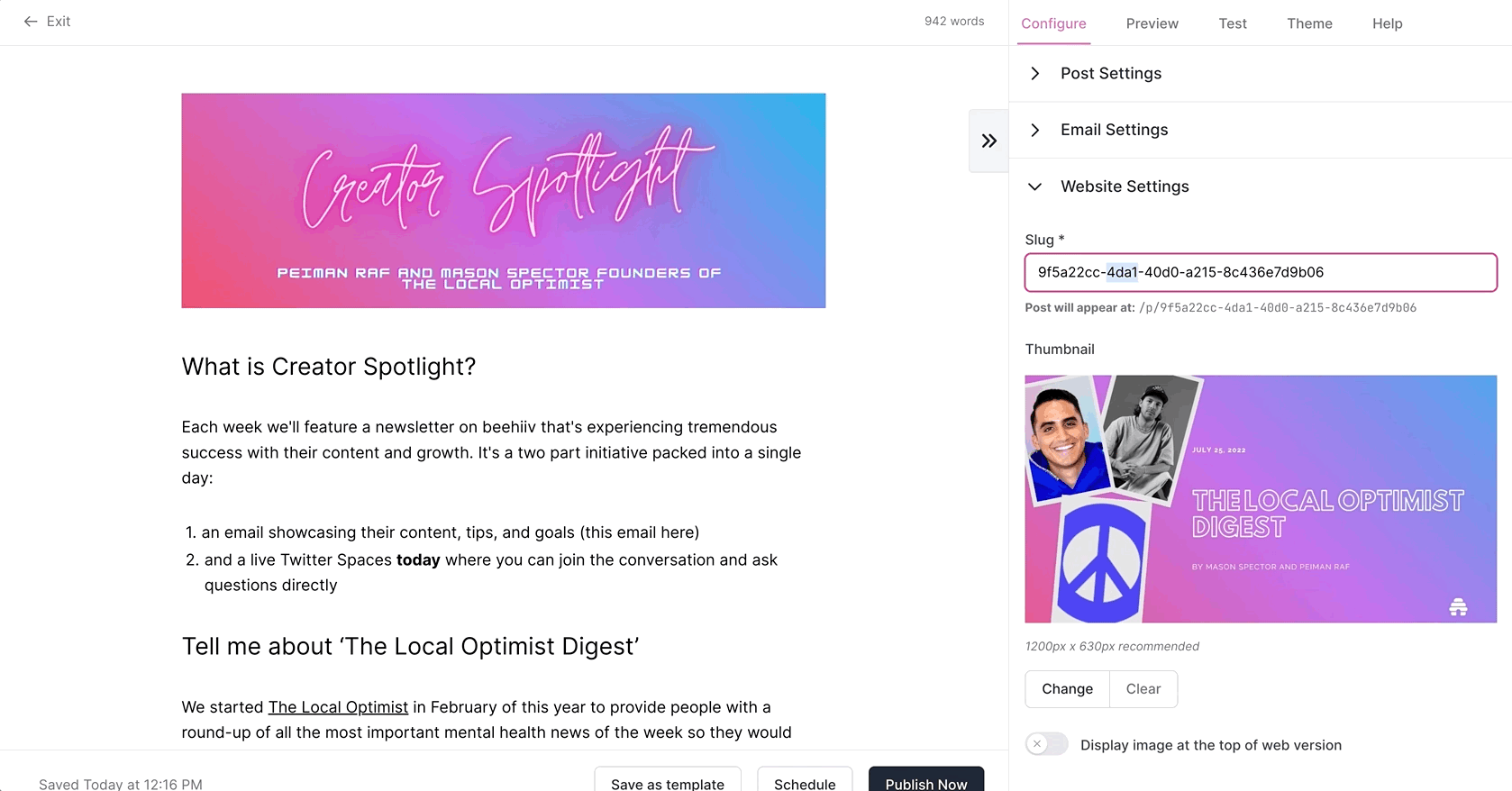Viewport: 1512px width, 791px height.
Task: Clear the thumbnail image
Action: pos(1143,689)
